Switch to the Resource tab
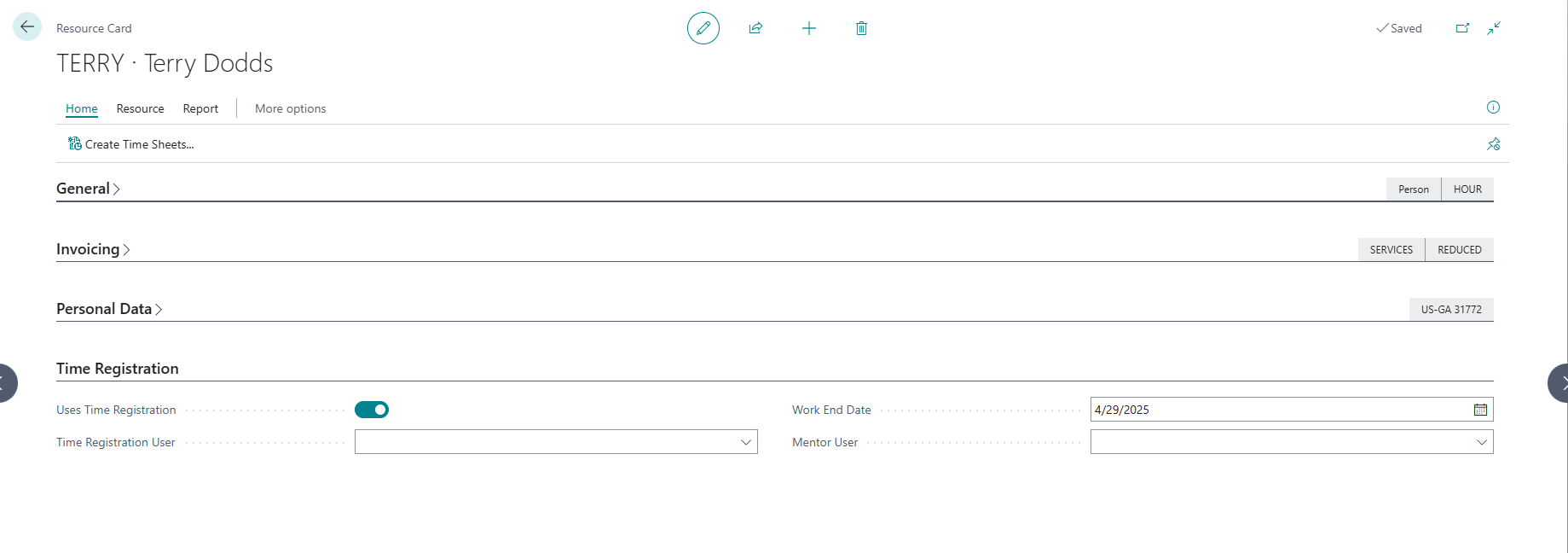Image resolution: width=1568 pixels, height=553 pixels. [x=140, y=108]
